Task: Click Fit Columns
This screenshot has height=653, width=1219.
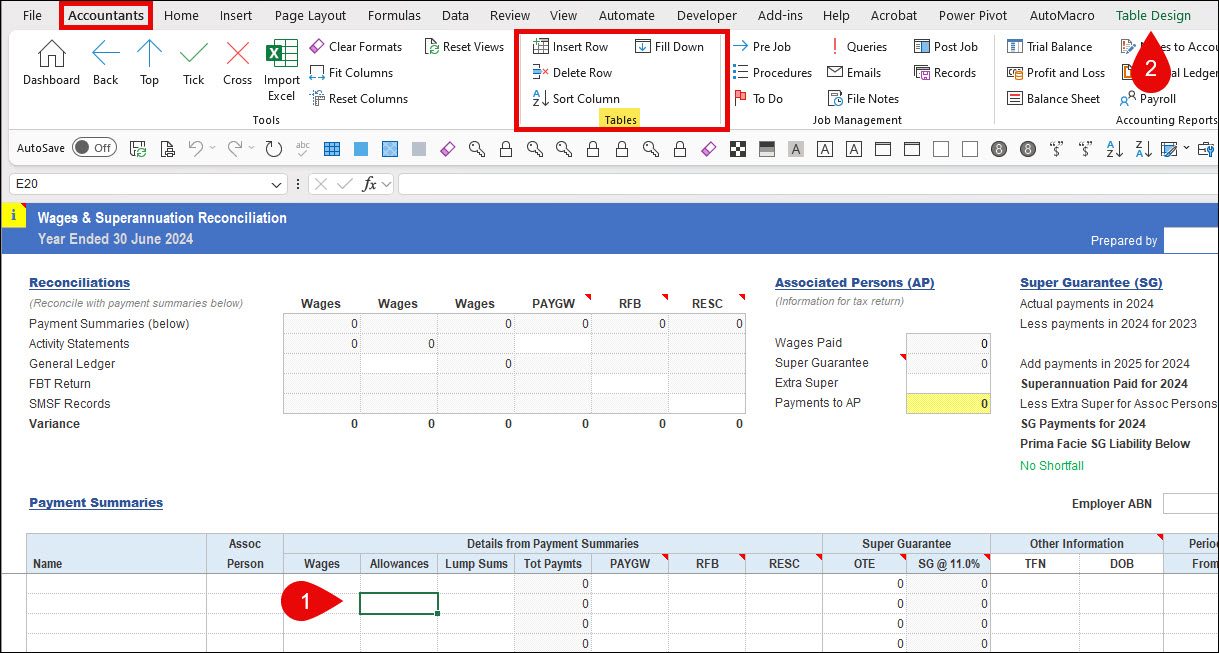Action: pos(351,73)
